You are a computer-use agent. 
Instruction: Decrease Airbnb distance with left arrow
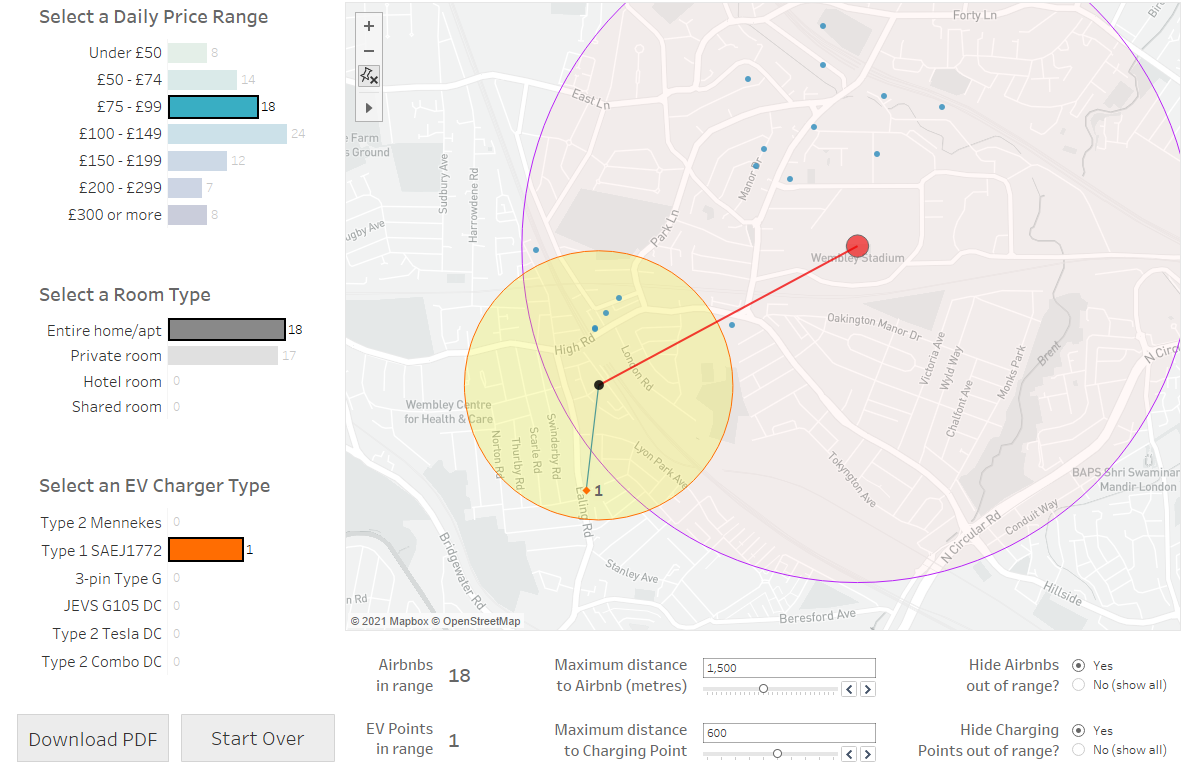[849, 689]
